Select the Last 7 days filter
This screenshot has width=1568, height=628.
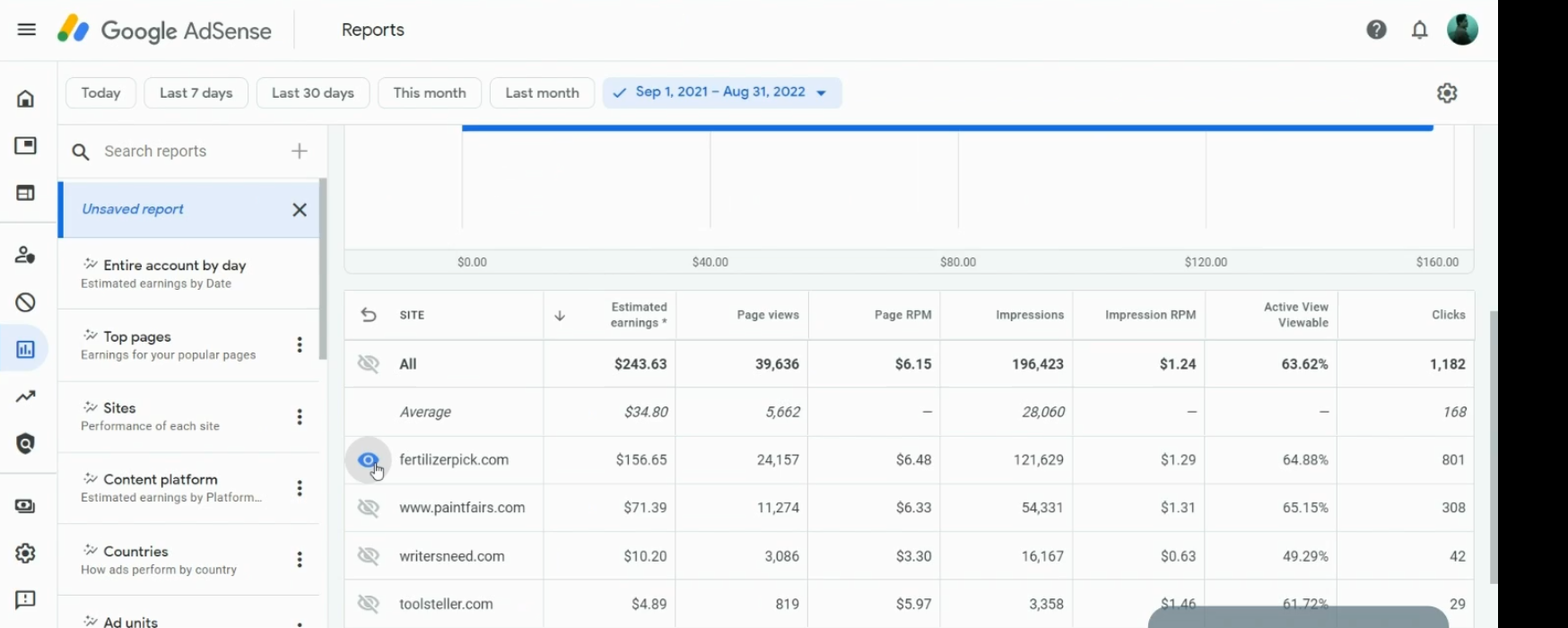coord(196,92)
